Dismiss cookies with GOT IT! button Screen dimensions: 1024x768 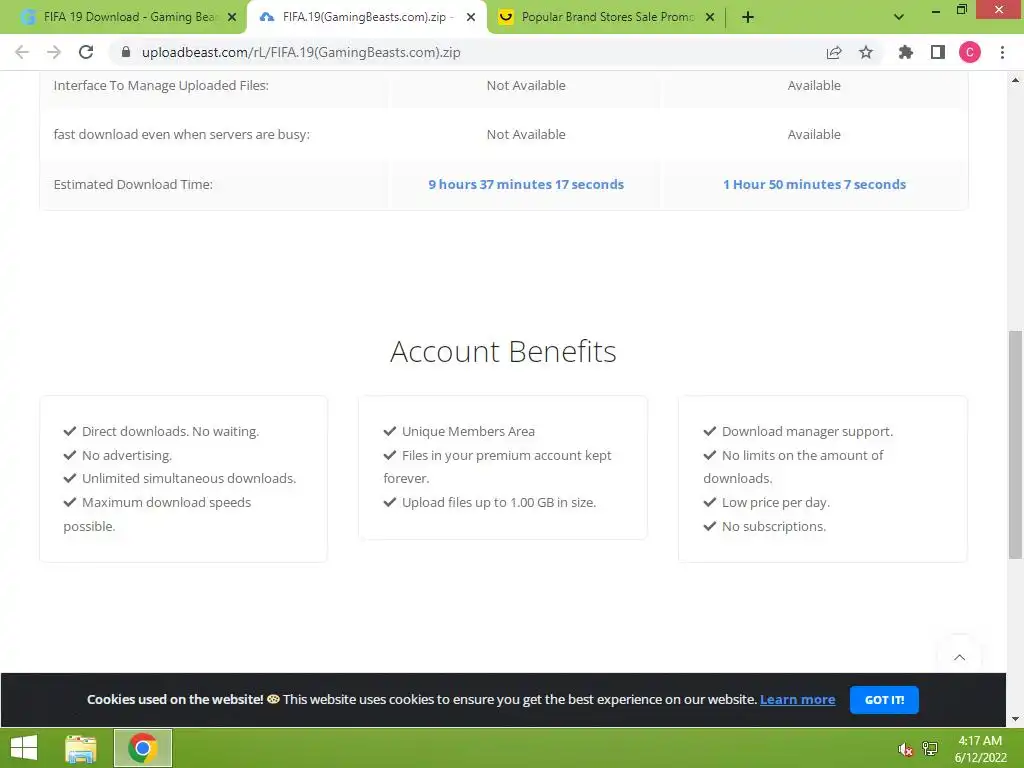click(x=884, y=699)
